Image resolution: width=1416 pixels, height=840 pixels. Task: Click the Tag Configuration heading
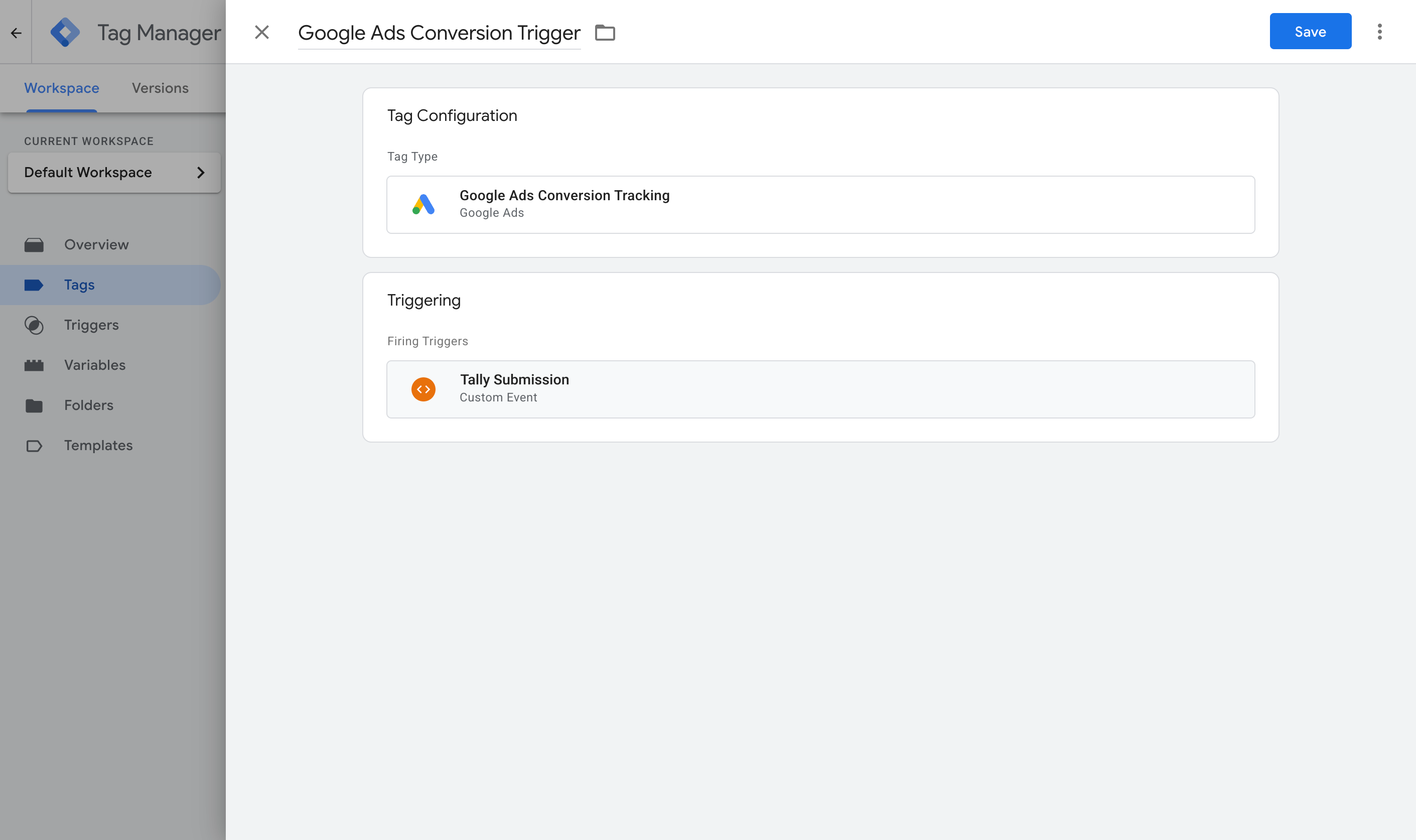[x=452, y=115]
